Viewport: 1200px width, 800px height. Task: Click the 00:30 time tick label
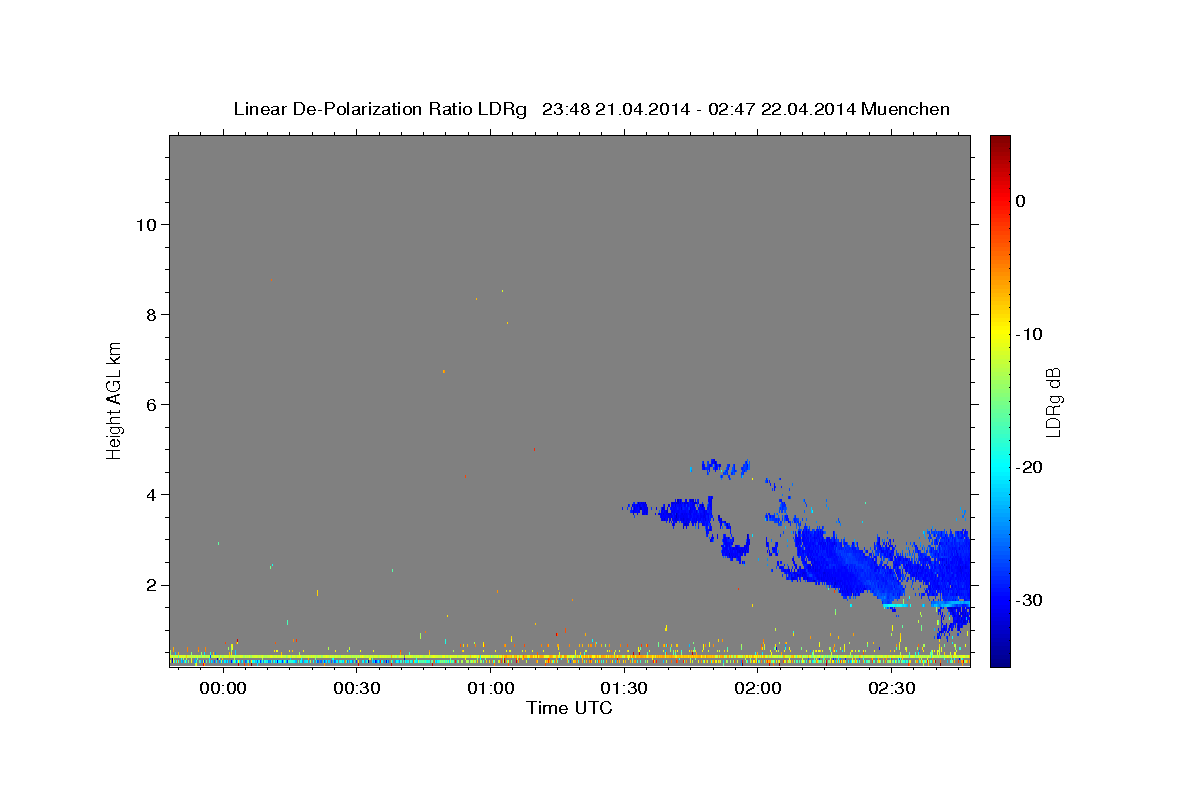(356, 689)
